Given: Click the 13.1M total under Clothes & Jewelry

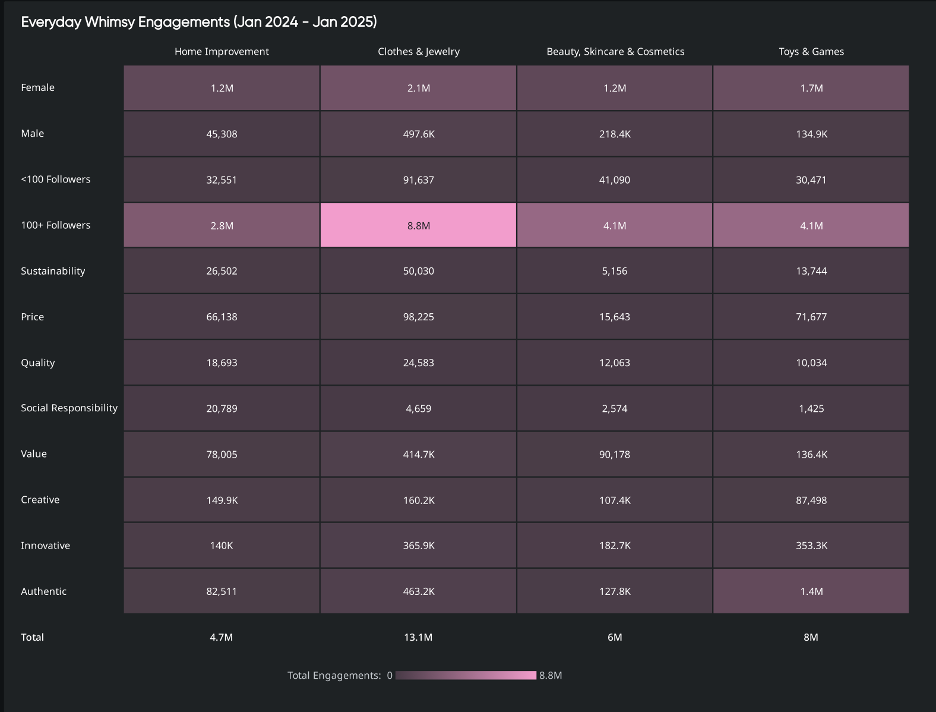Looking at the screenshot, I should coord(418,637).
